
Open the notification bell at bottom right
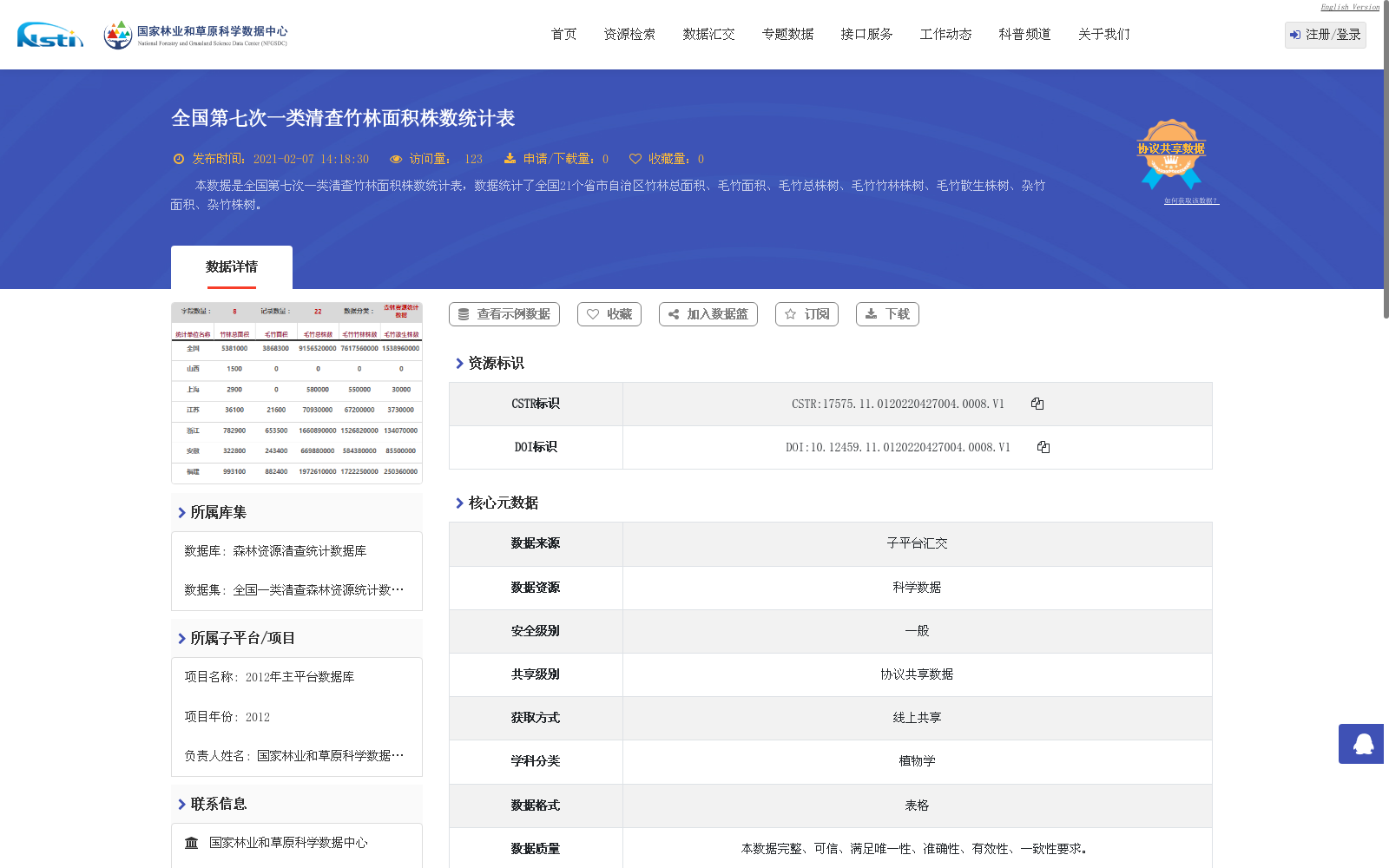coord(1360,744)
